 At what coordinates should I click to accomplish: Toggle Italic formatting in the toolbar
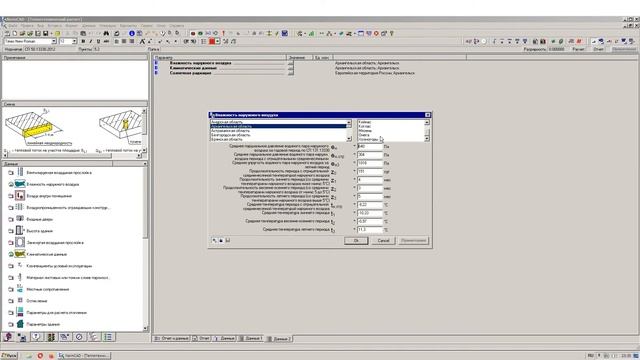(91, 41)
